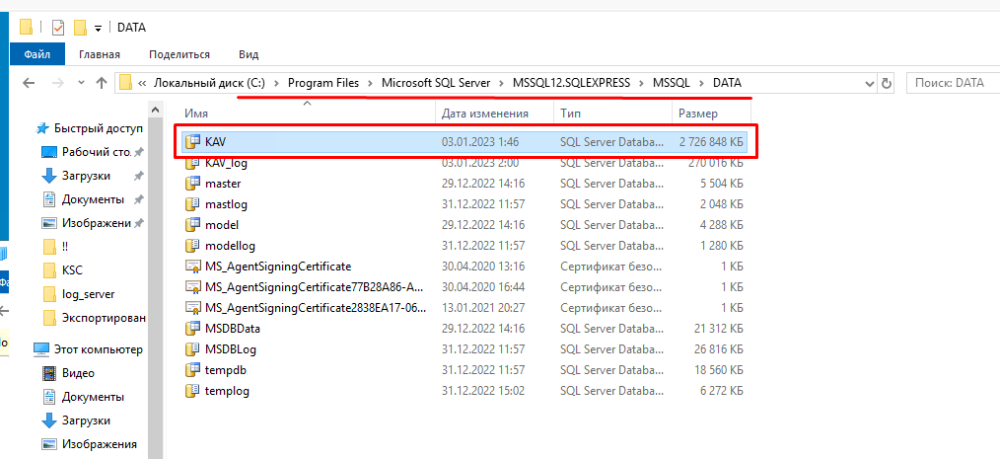
Task: Click the MSSQL12.SQLEXPRESS breadcrumb
Action: tap(571, 83)
